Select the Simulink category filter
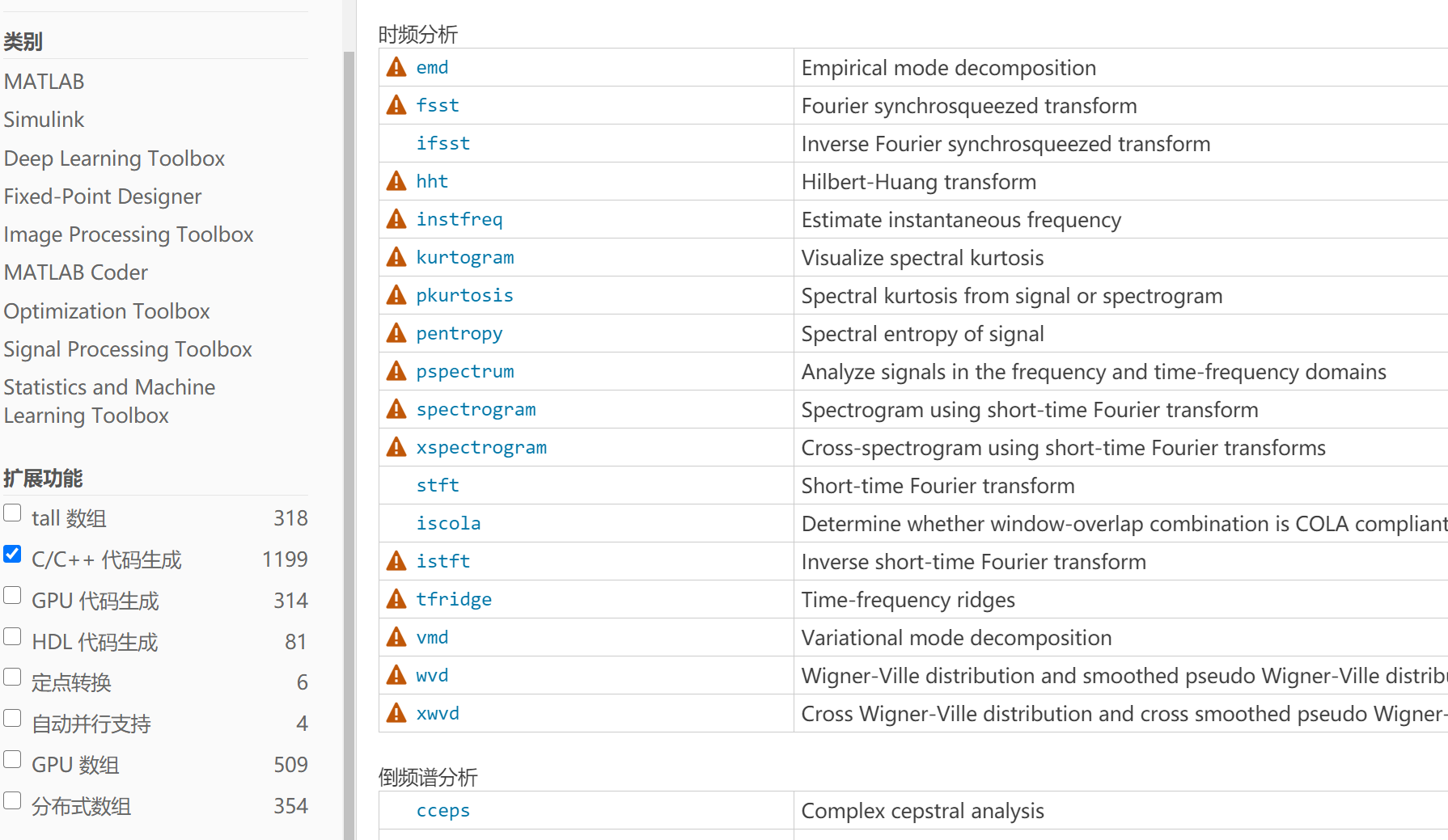Image resolution: width=1448 pixels, height=840 pixels. coord(44,120)
